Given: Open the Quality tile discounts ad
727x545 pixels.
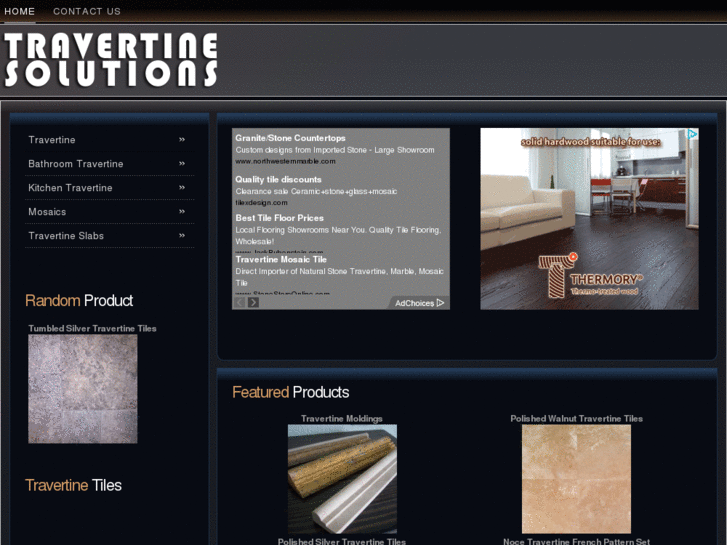Looking at the screenshot, I should pos(278,180).
